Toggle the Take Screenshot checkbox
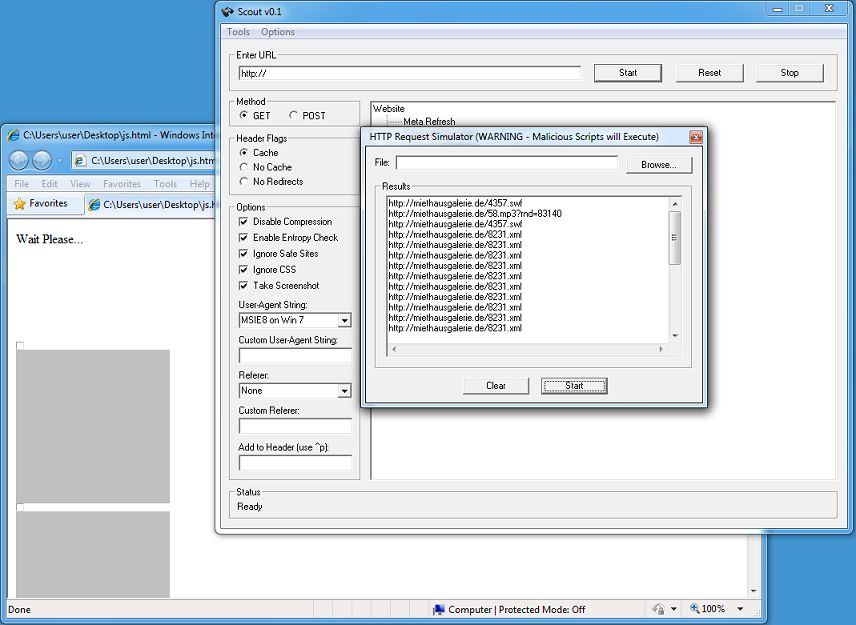 (x=244, y=286)
